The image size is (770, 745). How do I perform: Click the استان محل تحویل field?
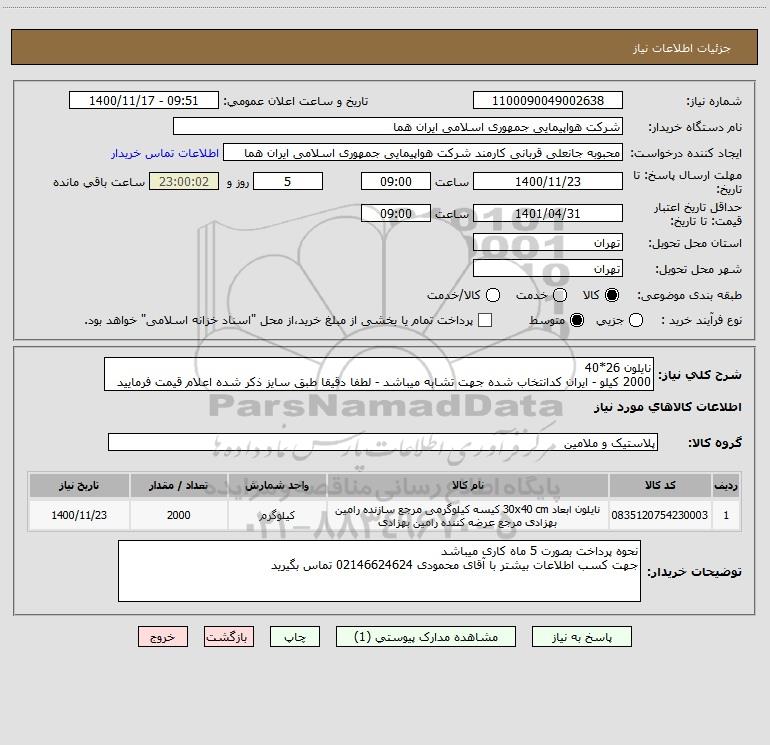pos(548,243)
